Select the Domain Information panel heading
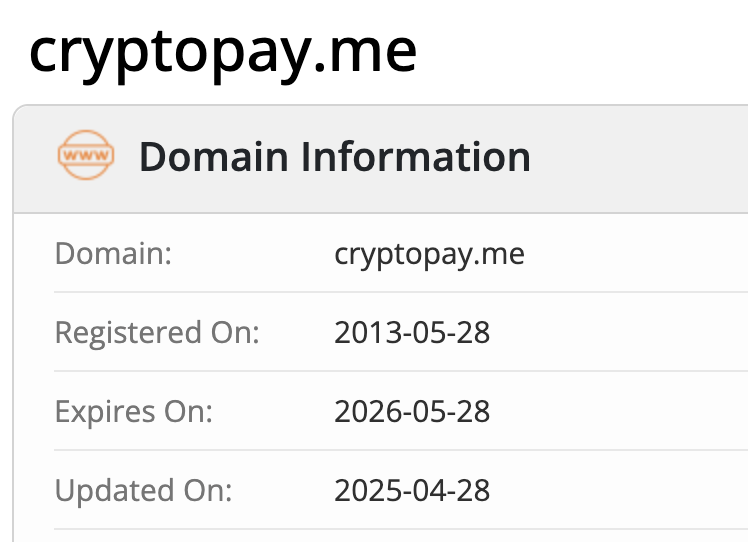This screenshot has height=542, width=748. point(334,157)
